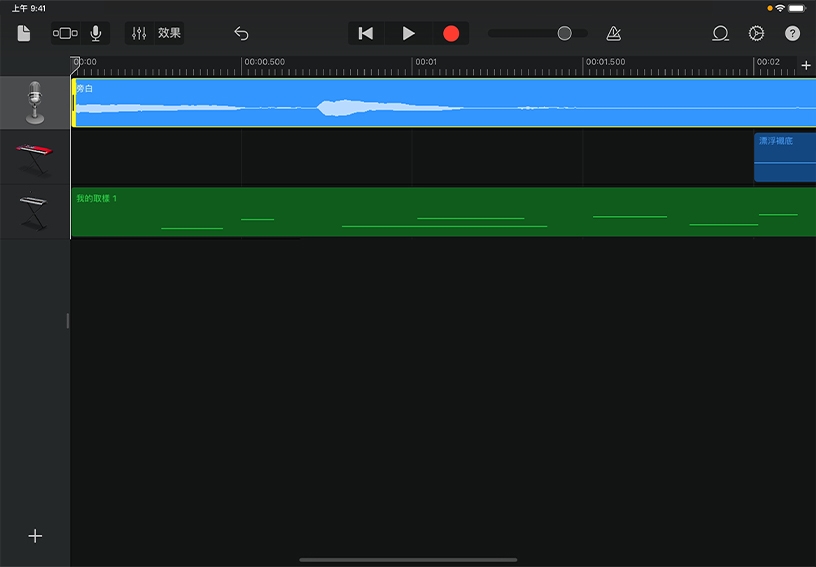Select the red keyboard track header
The width and height of the screenshot is (816, 567).
point(35,157)
